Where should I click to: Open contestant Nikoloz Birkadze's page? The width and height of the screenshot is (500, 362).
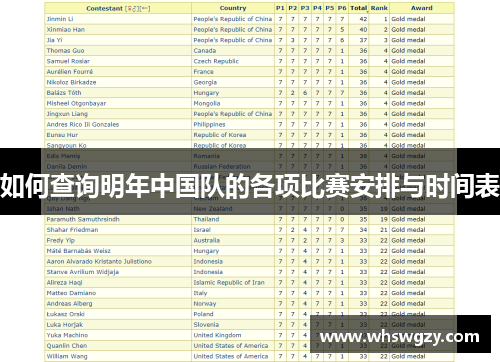click(71, 82)
